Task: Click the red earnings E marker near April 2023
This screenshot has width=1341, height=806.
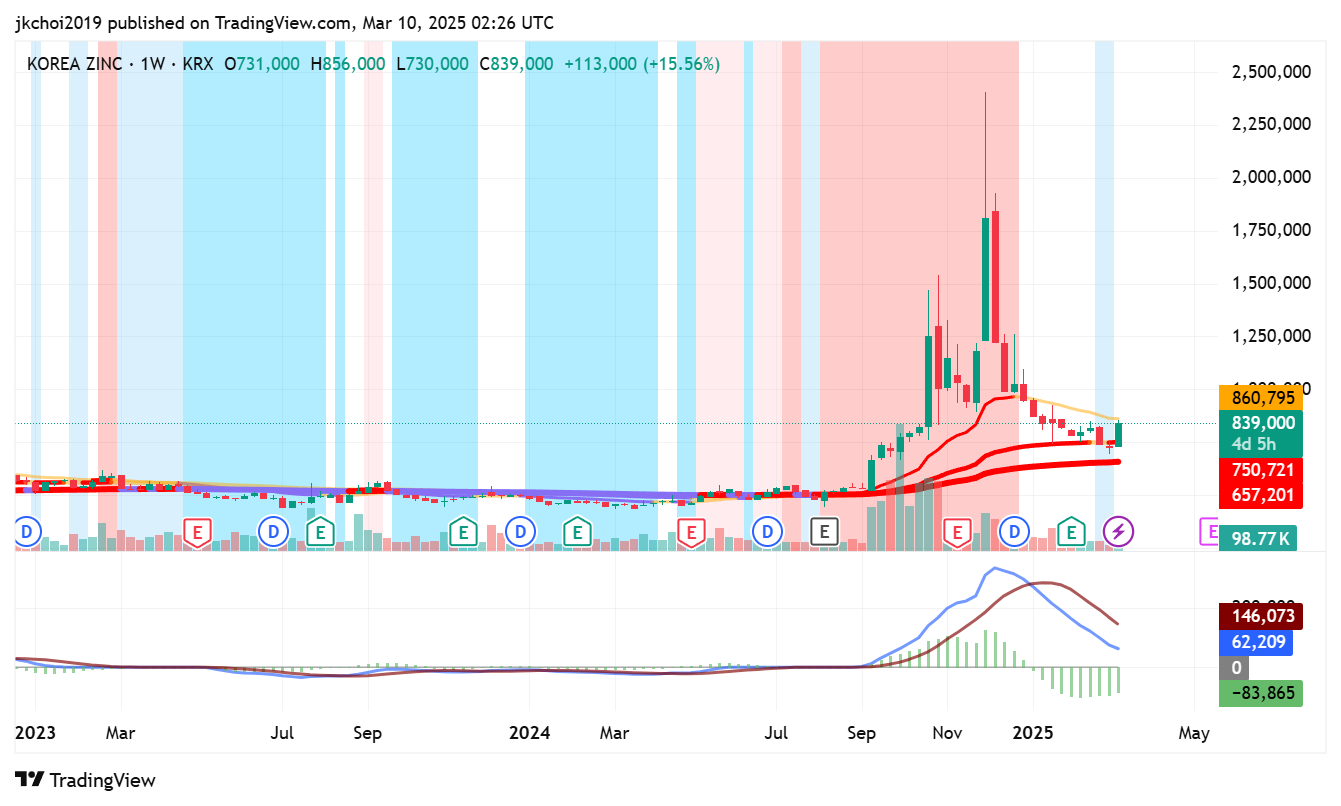Action: click(197, 531)
